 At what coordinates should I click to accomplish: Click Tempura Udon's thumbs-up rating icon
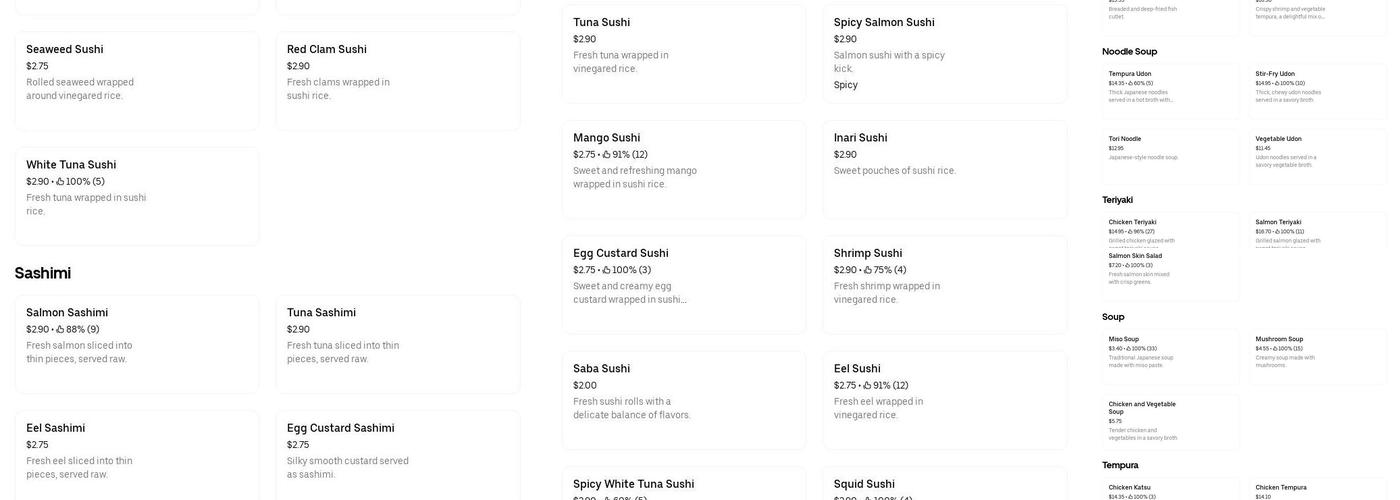1131,83
